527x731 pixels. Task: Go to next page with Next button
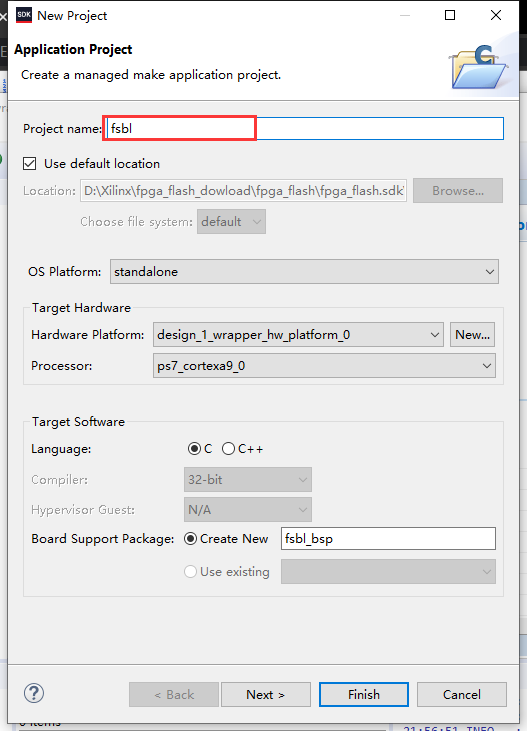tap(266, 695)
